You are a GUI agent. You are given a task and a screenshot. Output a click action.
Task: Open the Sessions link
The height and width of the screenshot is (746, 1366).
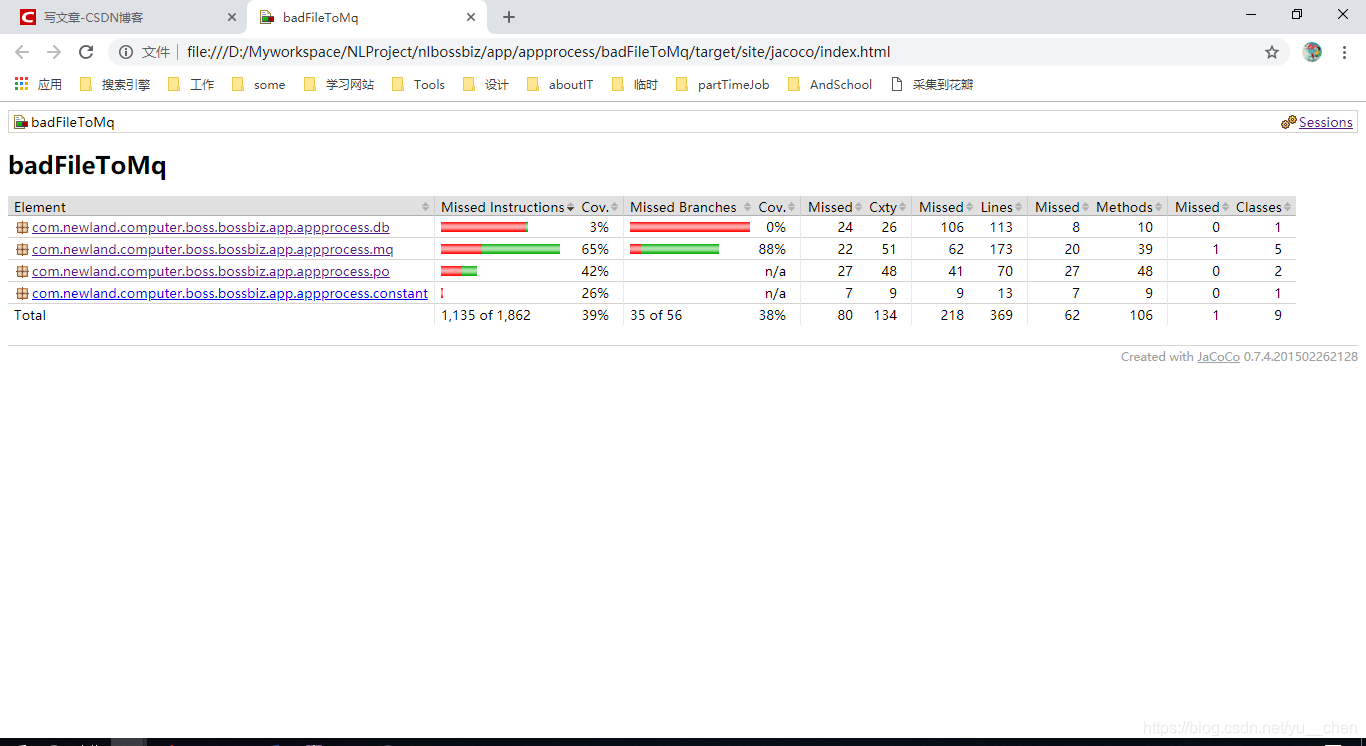tap(1325, 122)
